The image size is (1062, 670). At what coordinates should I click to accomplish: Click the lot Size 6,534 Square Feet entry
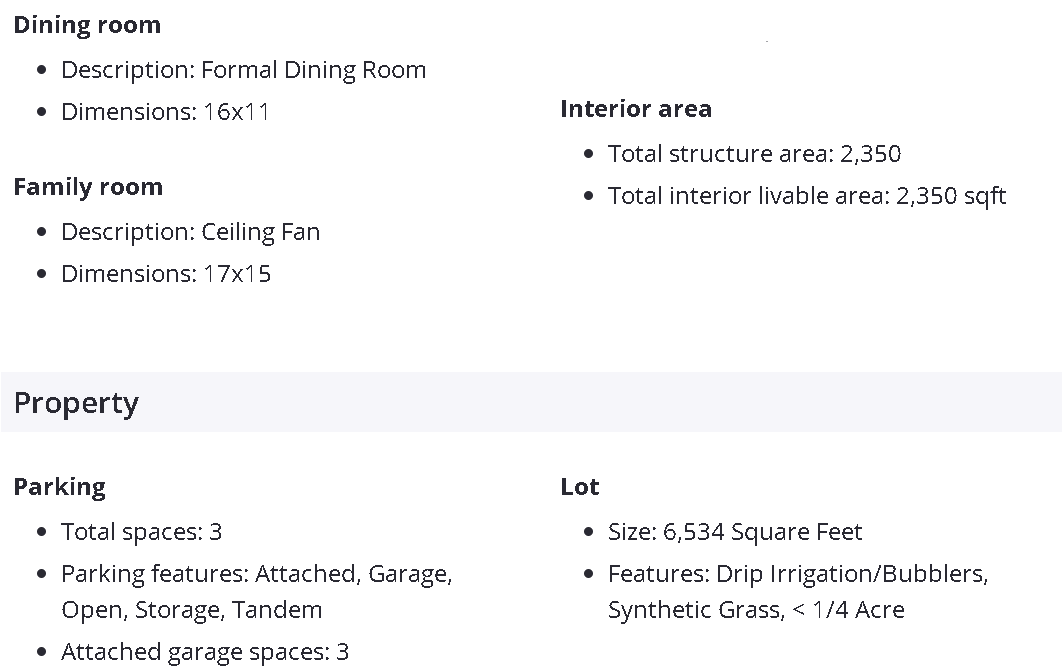pyautogui.click(x=734, y=532)
